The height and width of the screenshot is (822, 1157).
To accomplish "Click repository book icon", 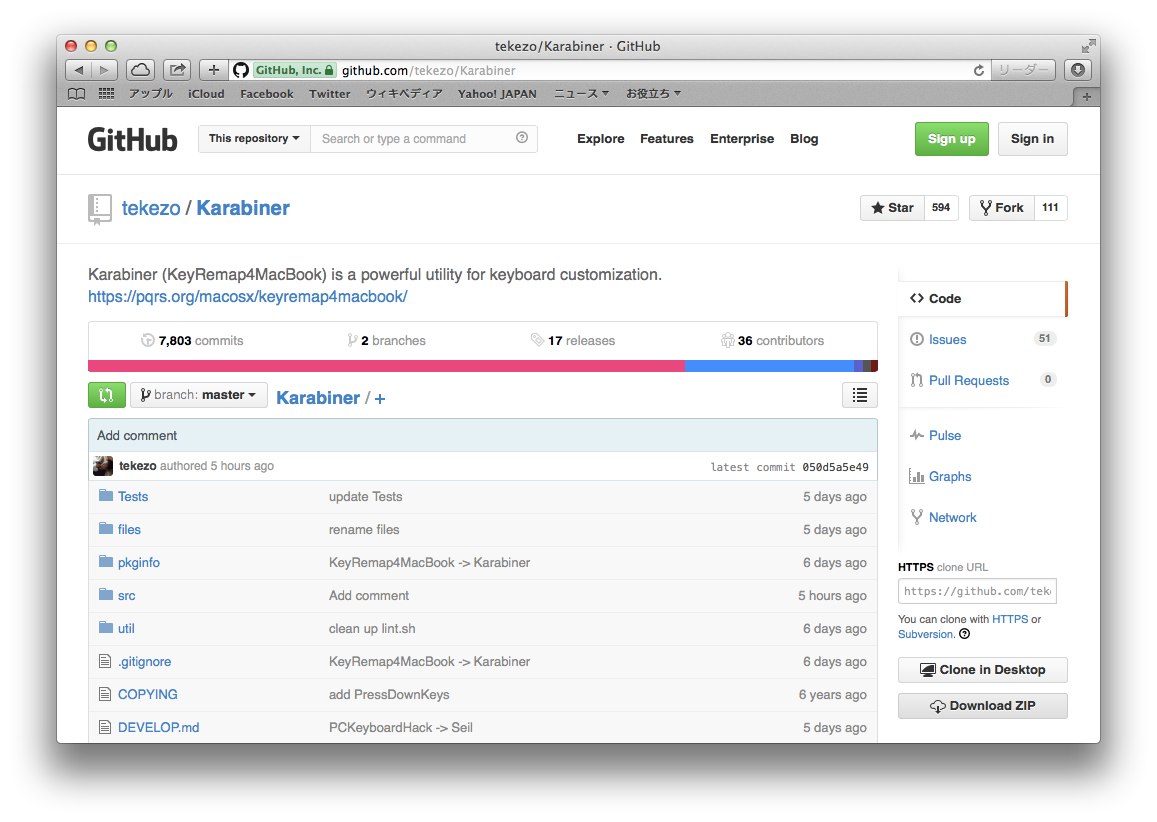I will point(100,209).
